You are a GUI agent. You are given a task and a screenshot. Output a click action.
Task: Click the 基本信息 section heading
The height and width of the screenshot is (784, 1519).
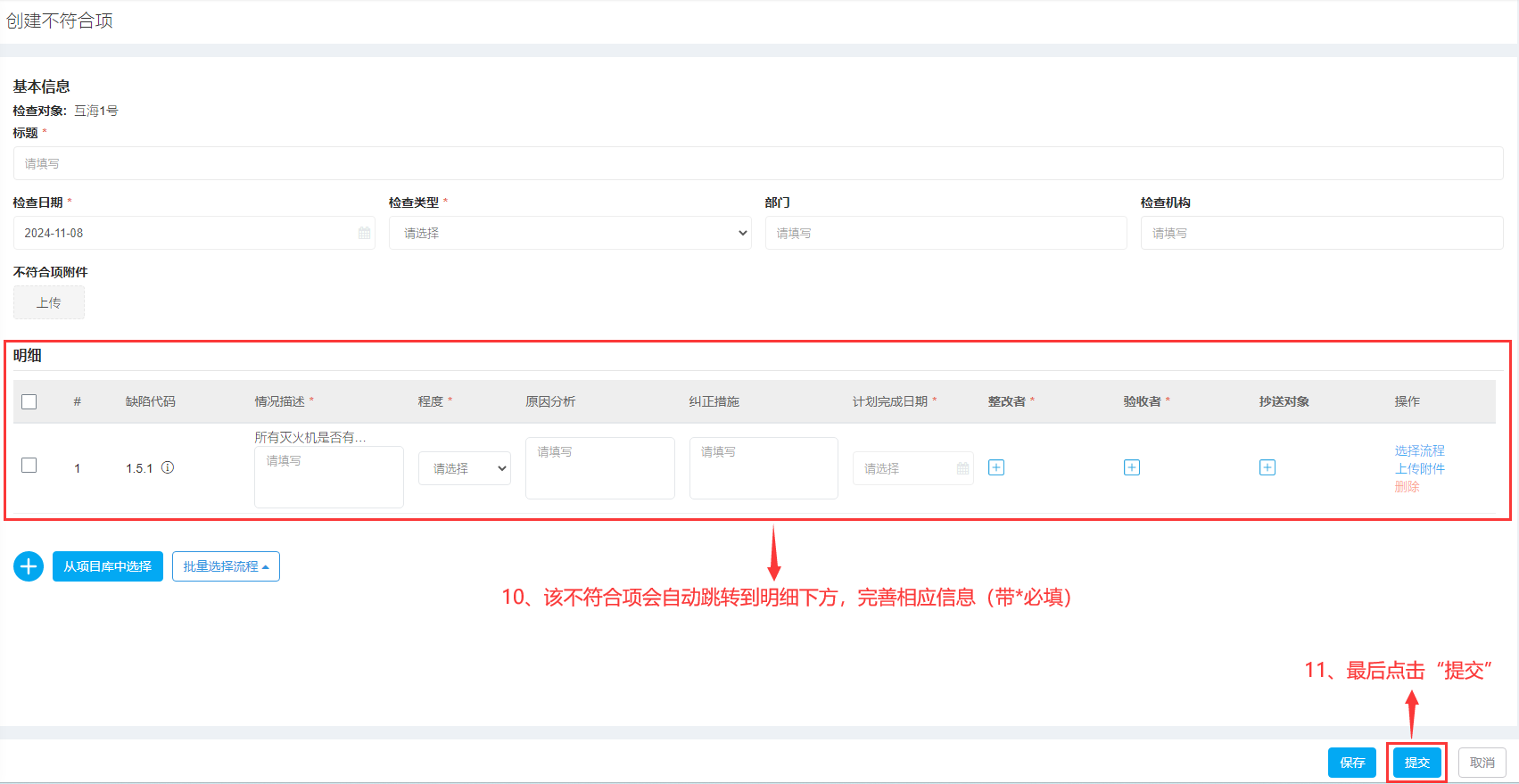(42, 87)
